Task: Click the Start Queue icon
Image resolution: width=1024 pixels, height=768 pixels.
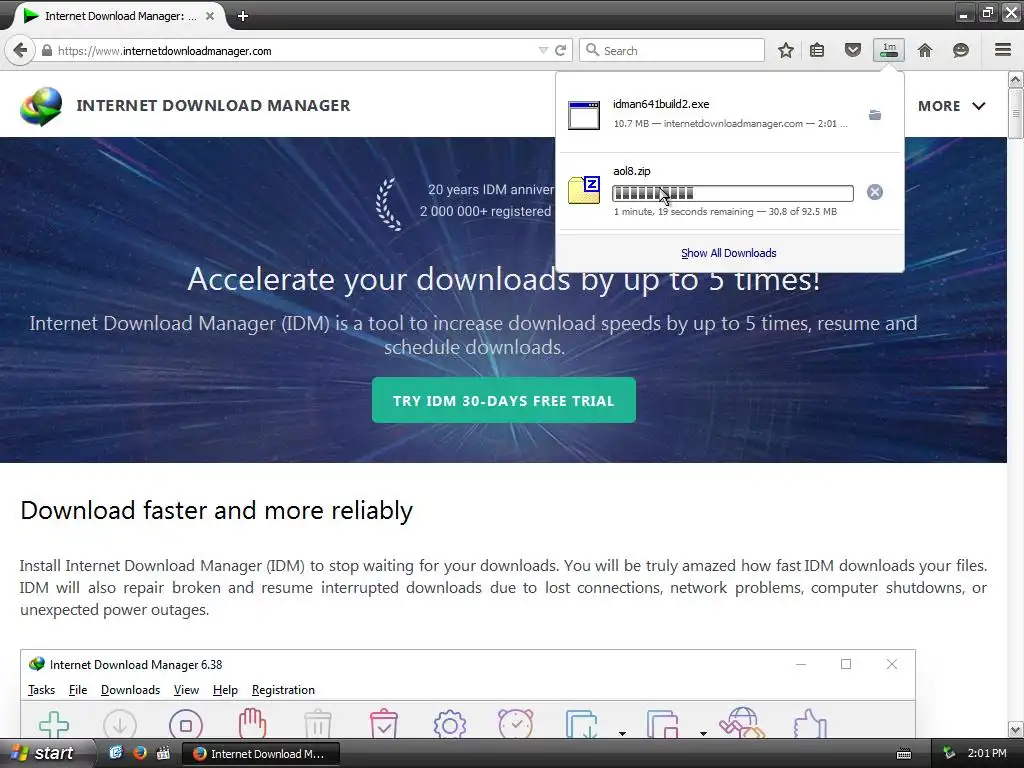Action: [x=581, y=725]
